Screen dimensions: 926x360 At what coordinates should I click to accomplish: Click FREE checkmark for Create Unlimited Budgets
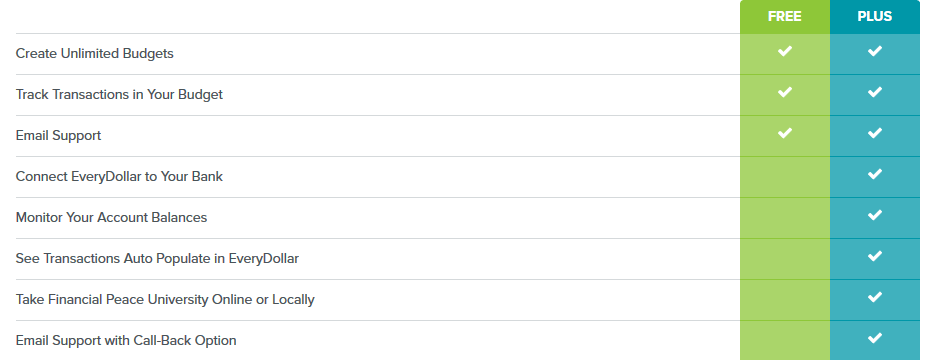click(x=784, y=51)
